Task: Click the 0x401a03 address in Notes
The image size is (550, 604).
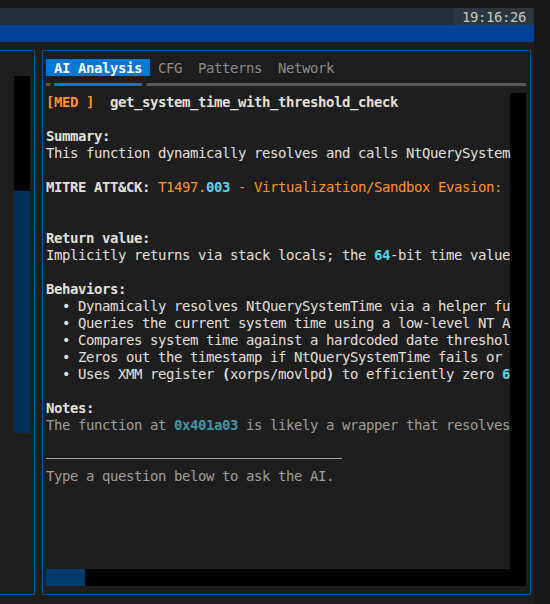Action: (x=206, y=425)
